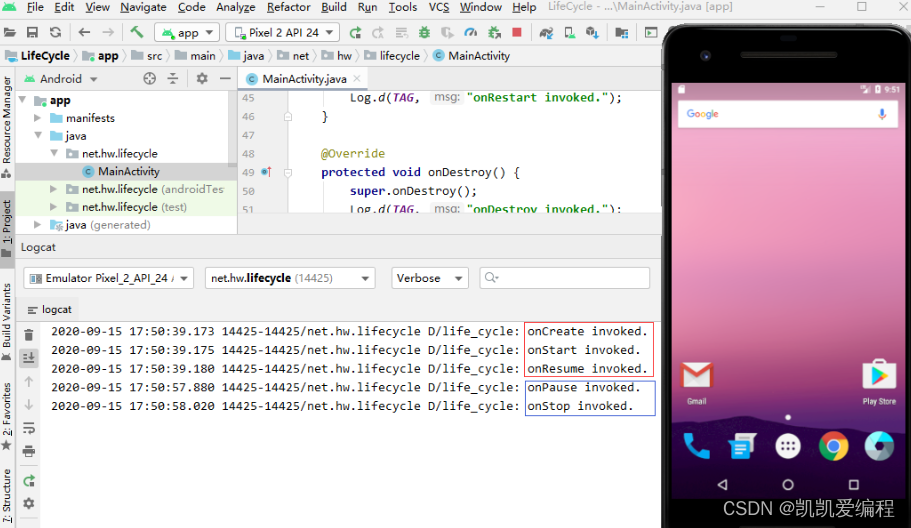911x528 pixels.
Task: Open Gmail on the emulator
Action: 697,382
